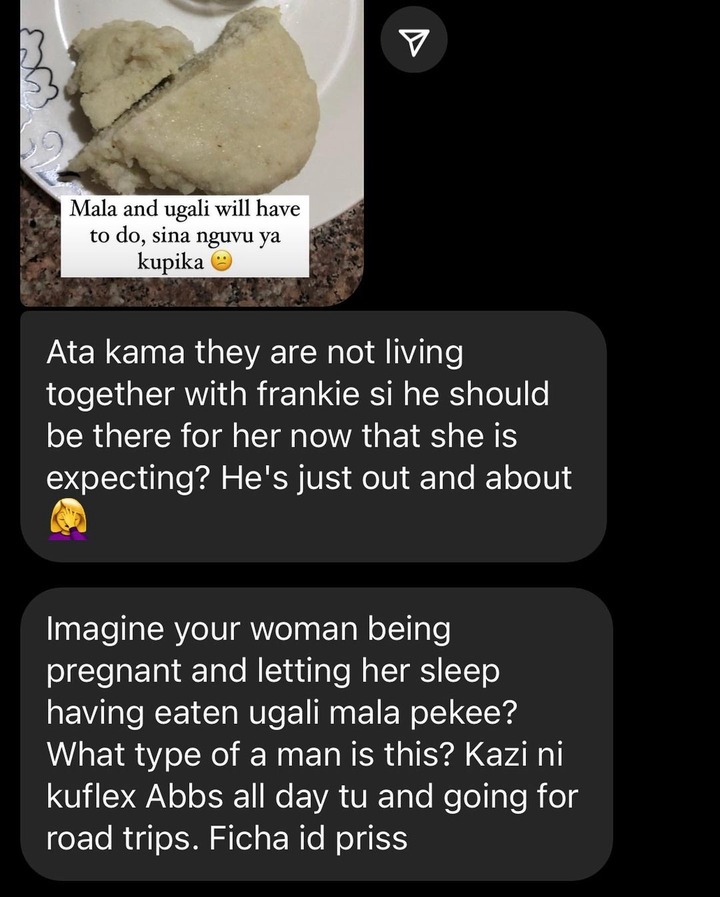Click 'road trips' text in second bubble
Viewport: 720px width, 897px height.
coord(120,839)
